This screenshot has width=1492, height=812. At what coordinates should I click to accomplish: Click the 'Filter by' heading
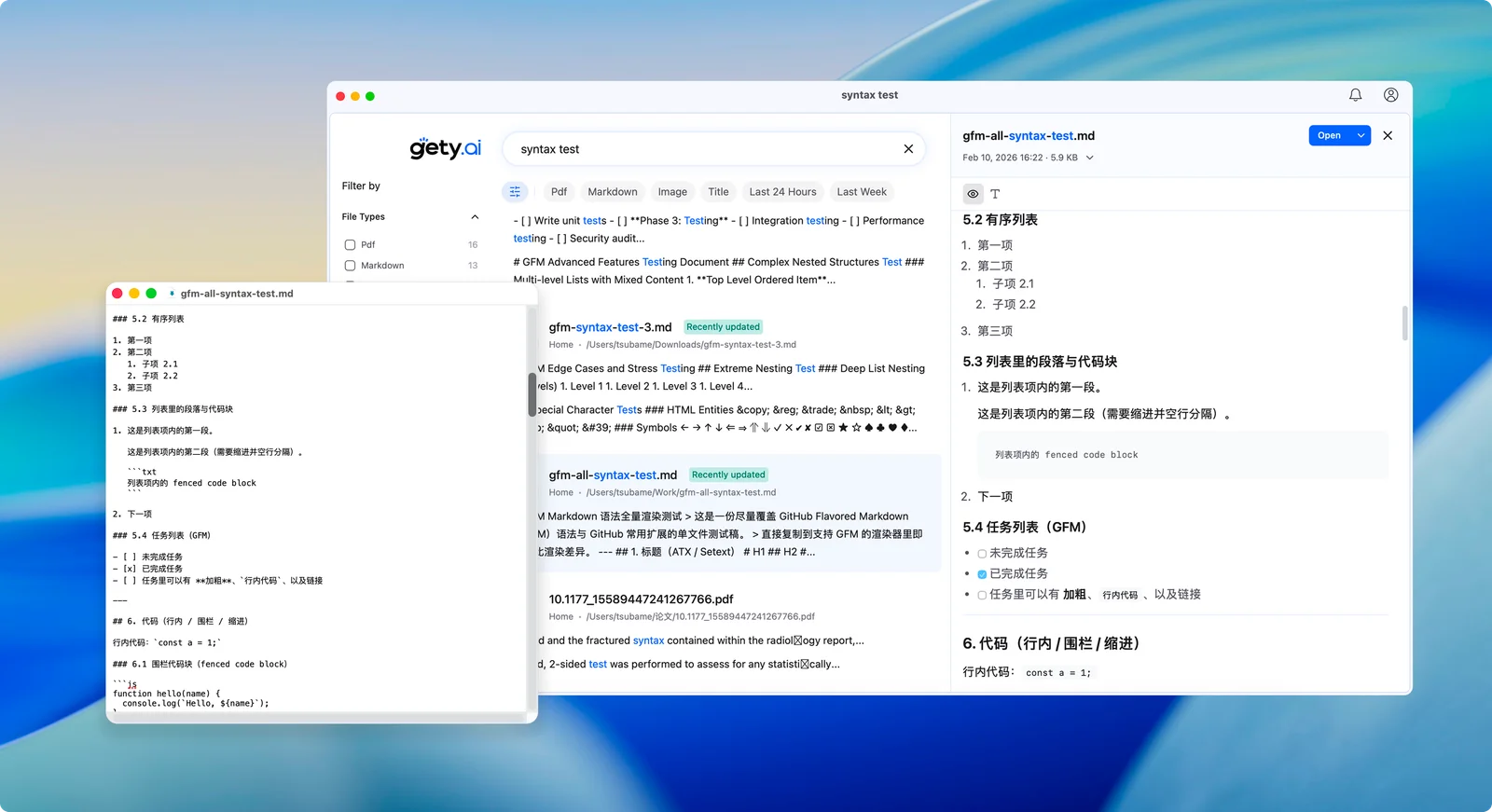[361, 186]
